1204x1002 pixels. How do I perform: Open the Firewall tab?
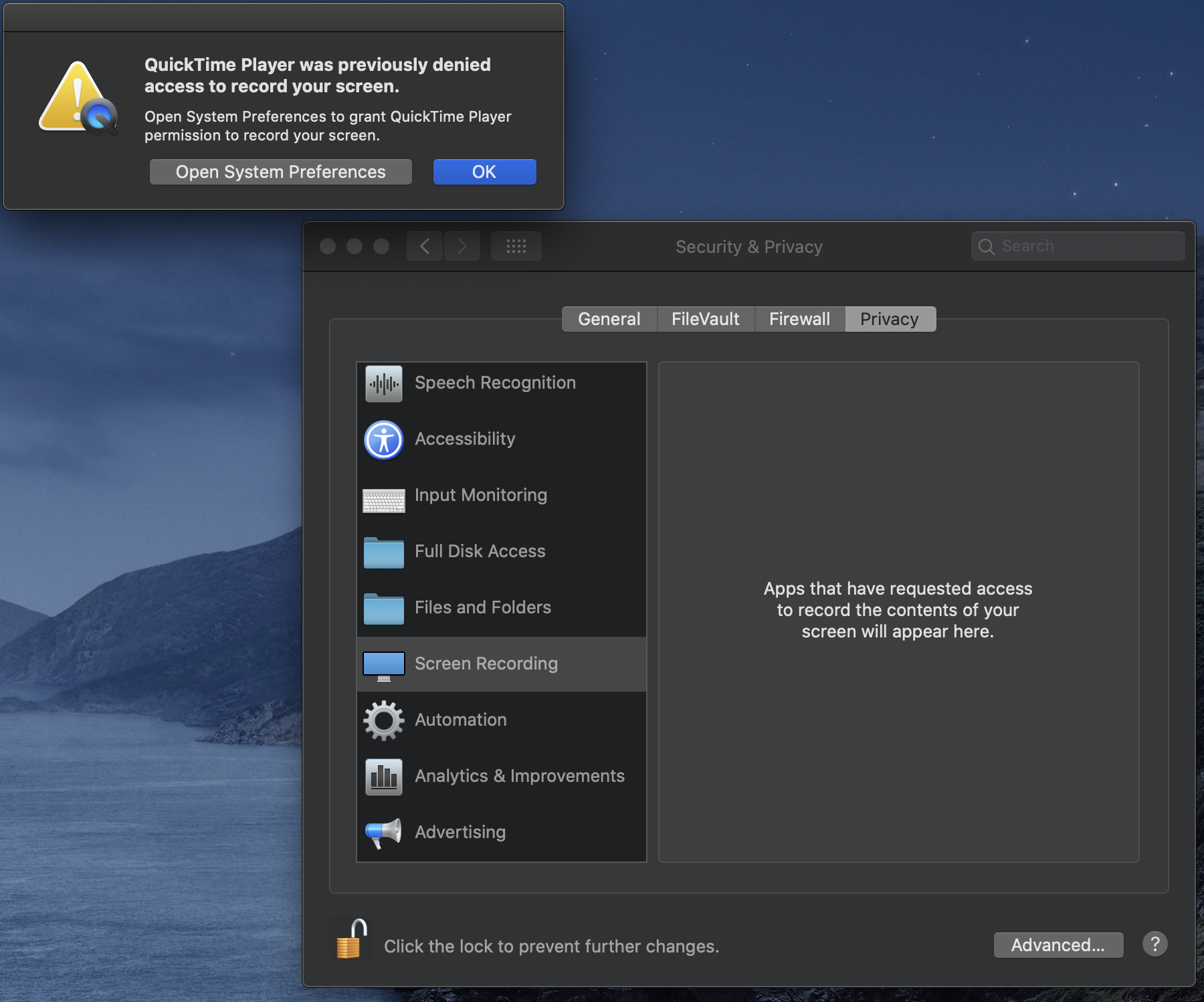(800, 319)
